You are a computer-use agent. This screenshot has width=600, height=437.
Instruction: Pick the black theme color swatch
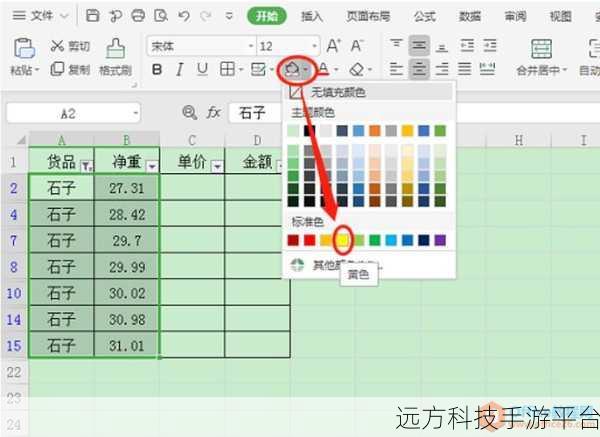[x=310, y=131]
